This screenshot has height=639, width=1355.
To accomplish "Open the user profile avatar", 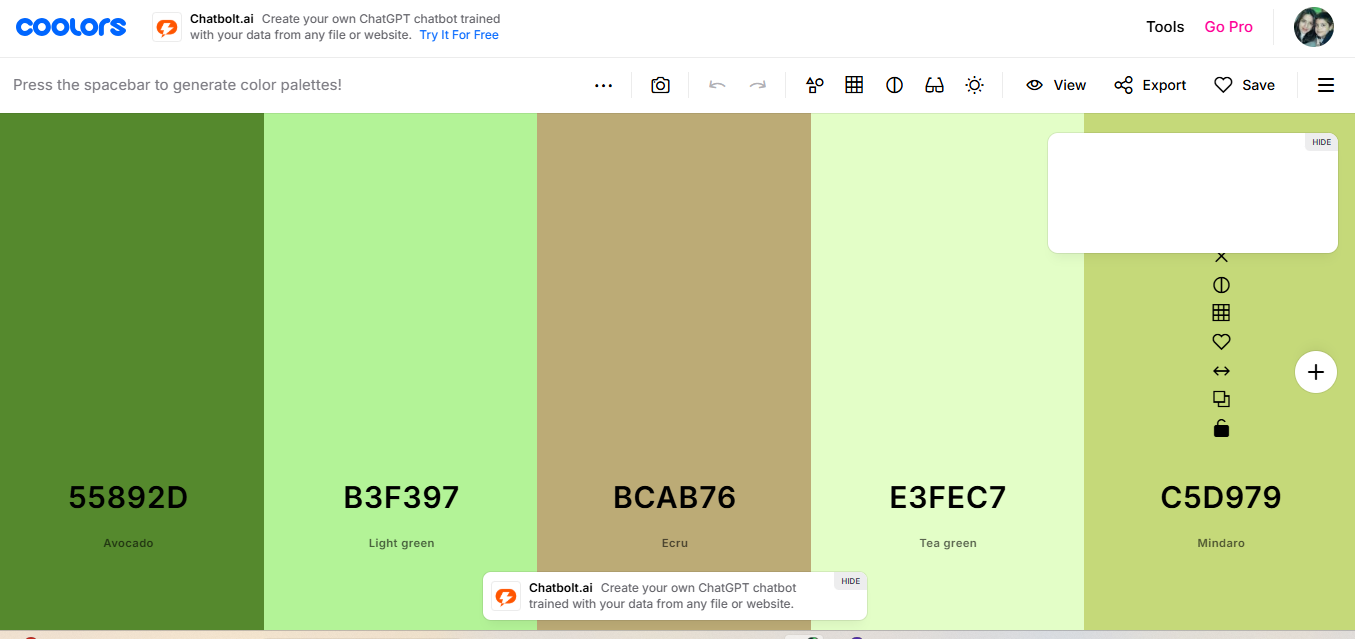I will point(1314,27).
